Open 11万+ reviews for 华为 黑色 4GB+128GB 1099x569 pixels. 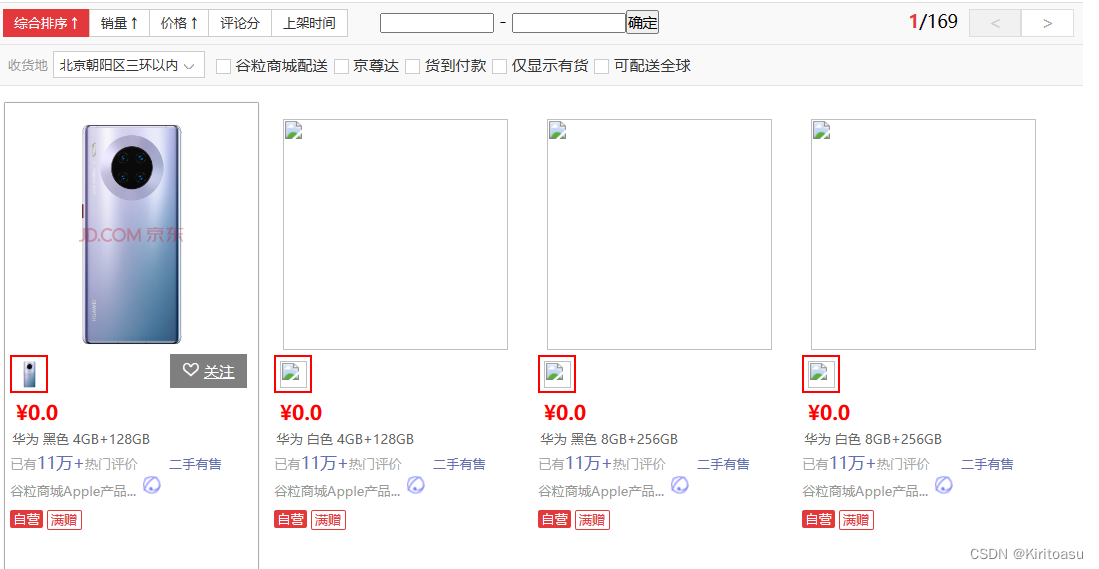click(60, 463)
